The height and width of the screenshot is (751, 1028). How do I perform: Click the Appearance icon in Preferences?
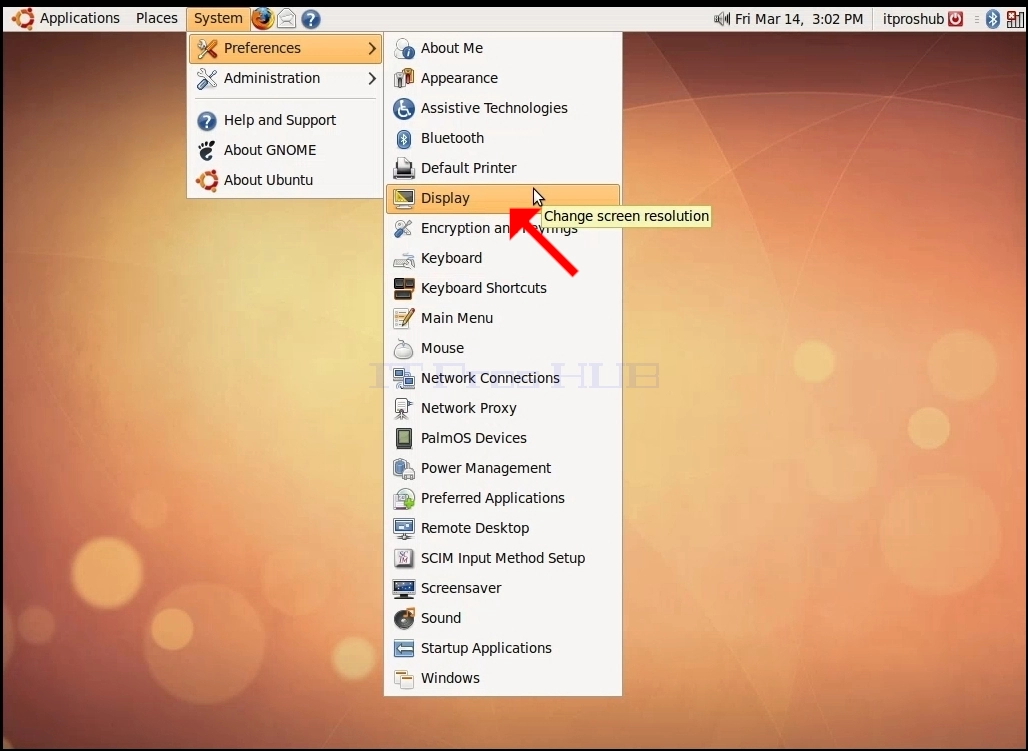pyautogui.click(x=404, y=78)
